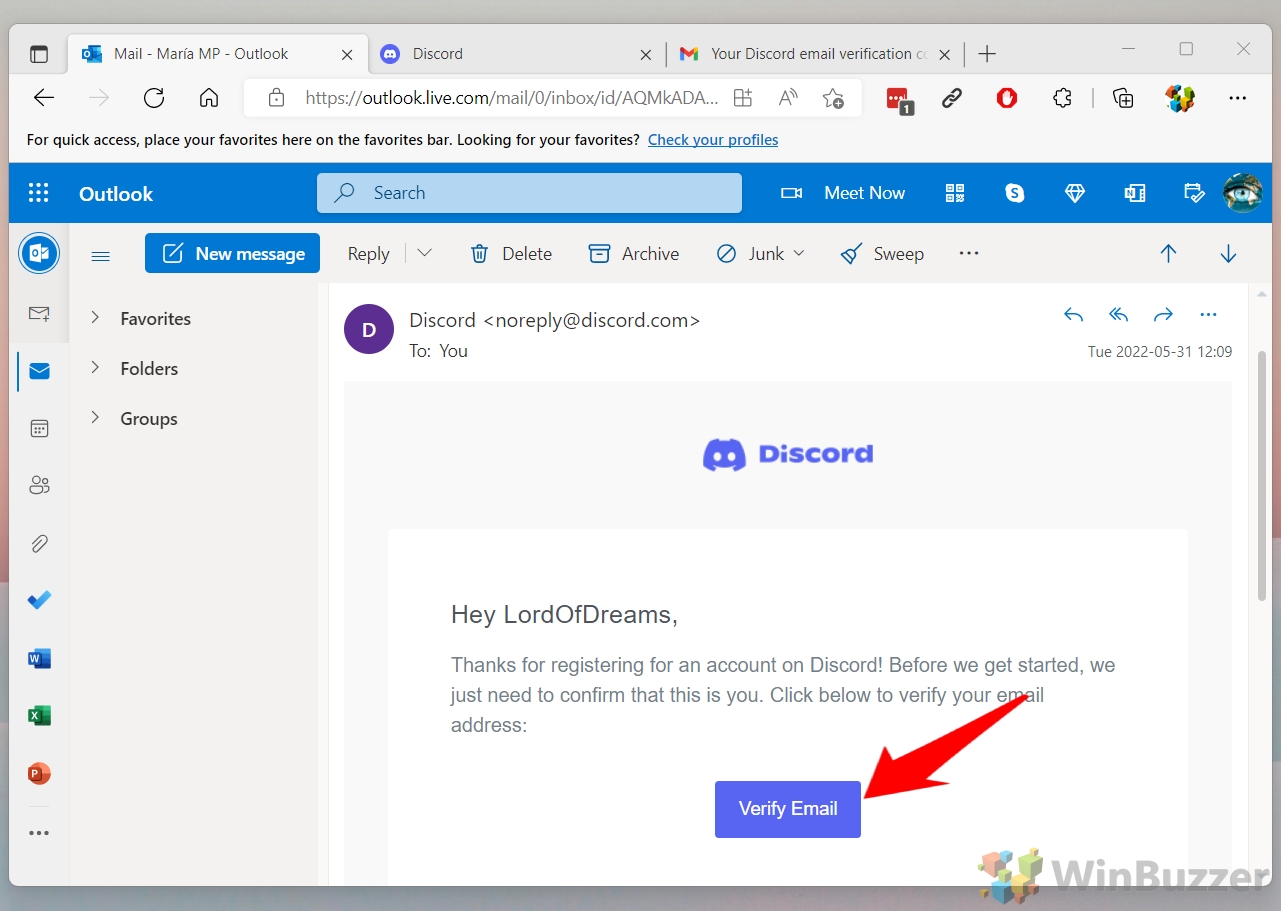Screen dimensions: 1281x911
Task: Open browser settings and more menu
Action: [1238, 97]
